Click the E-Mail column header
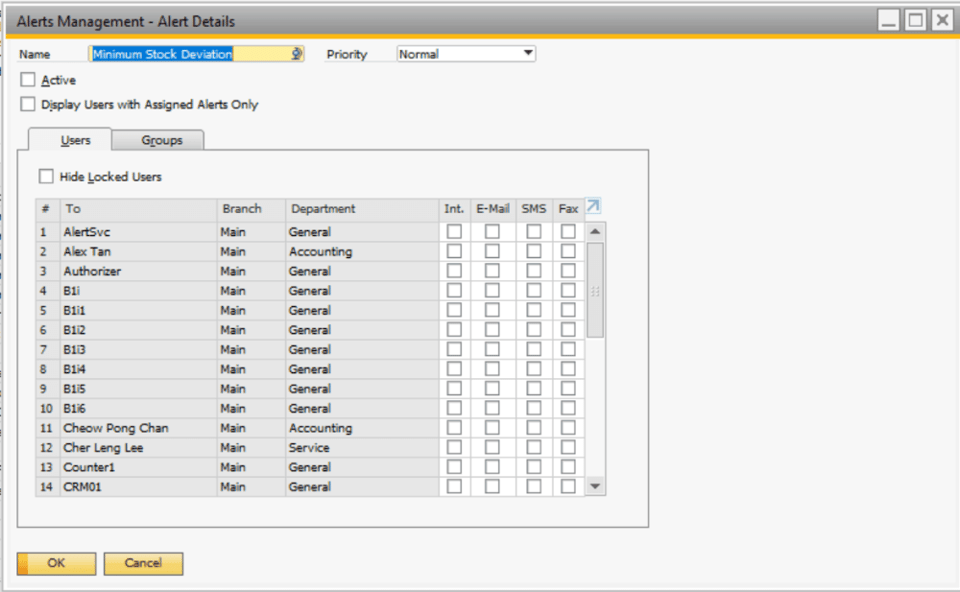 [x=493, y=209]
